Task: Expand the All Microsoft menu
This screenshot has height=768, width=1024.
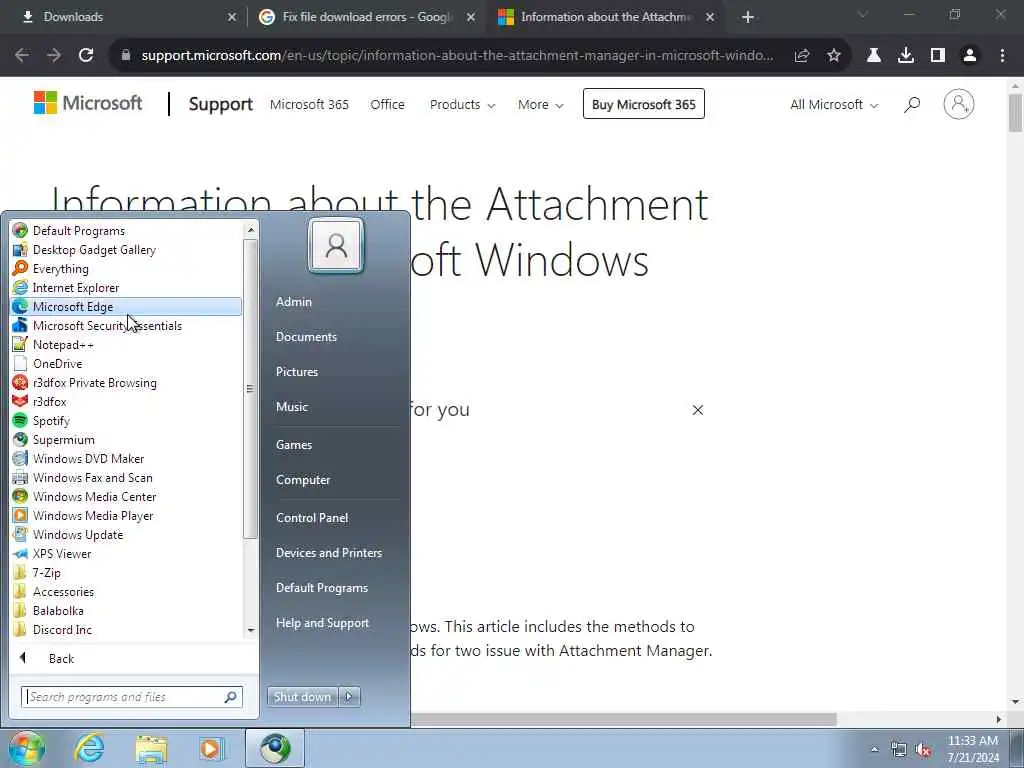Action: tap(834, 104)
